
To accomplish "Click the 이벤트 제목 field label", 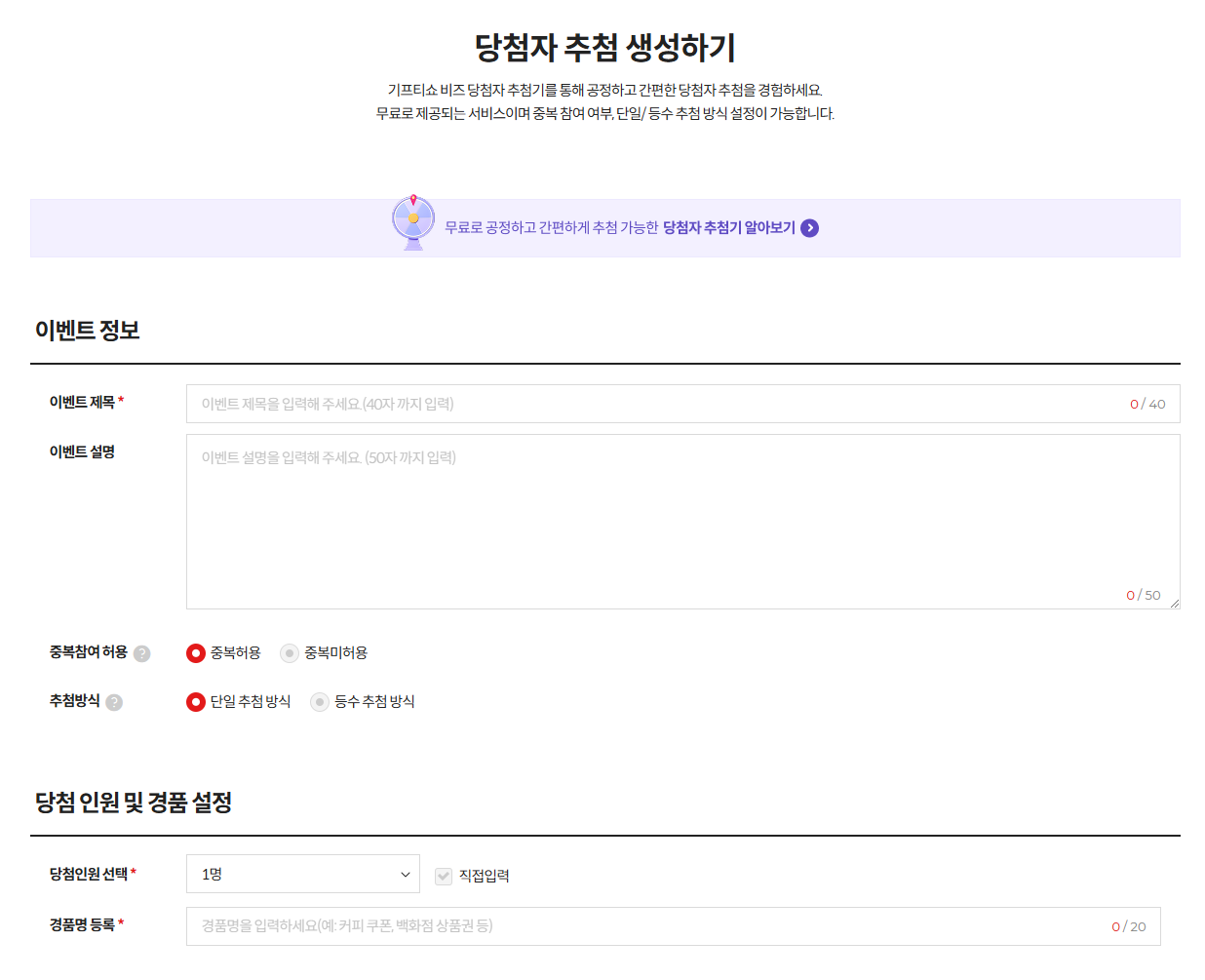I will [x=82, y=403].
